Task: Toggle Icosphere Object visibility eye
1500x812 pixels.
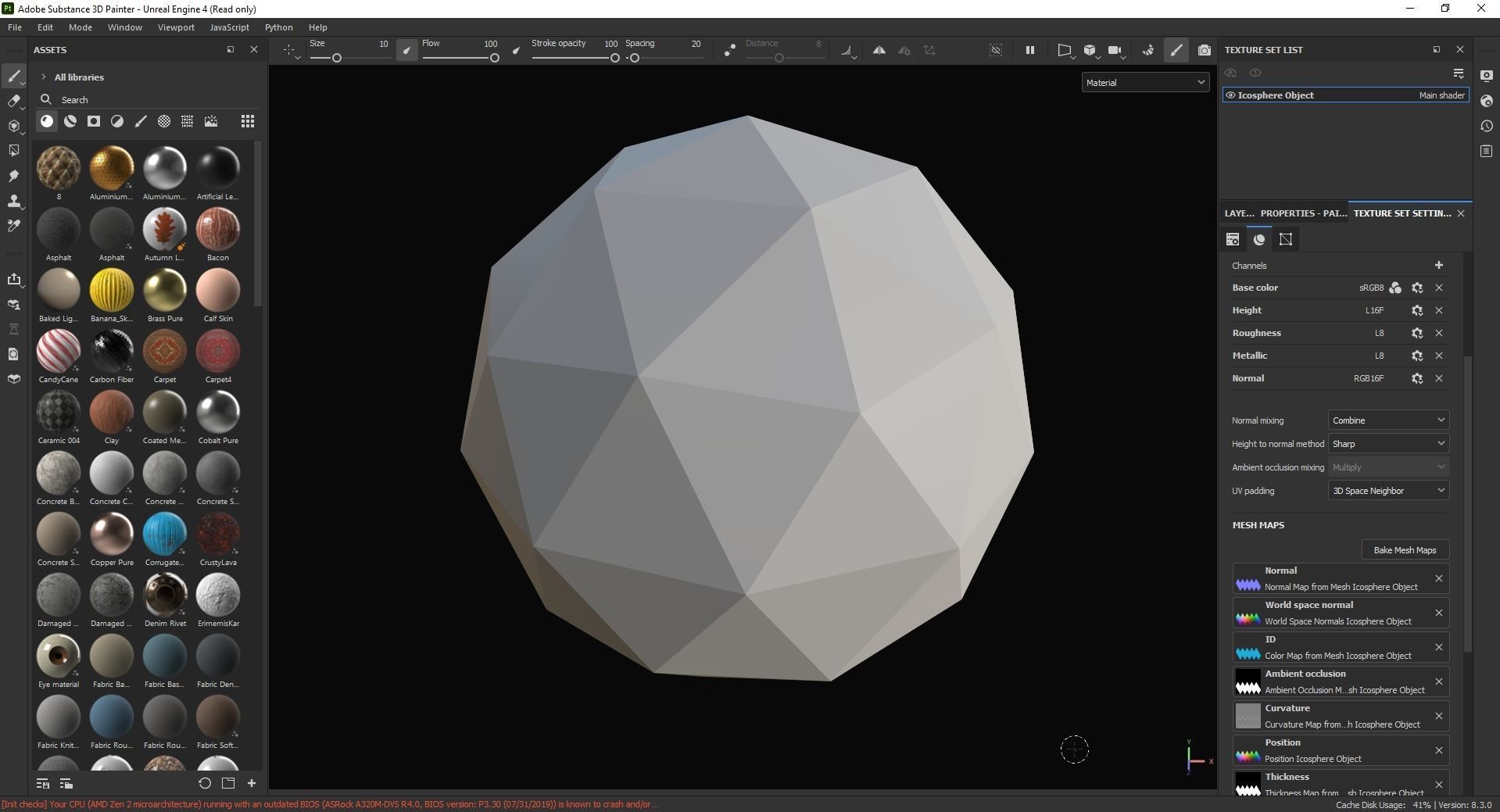Action: tap(1230, 95)
